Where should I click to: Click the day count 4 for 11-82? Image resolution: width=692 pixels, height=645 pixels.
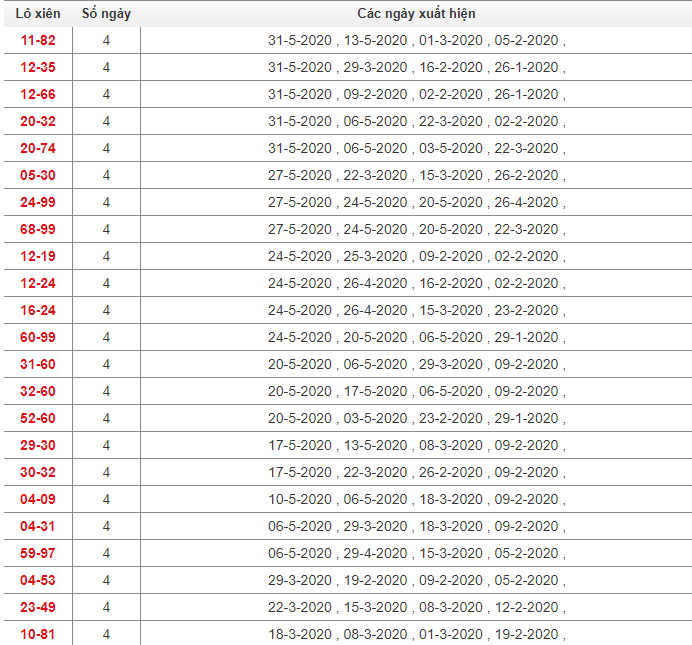click(106, 41)
